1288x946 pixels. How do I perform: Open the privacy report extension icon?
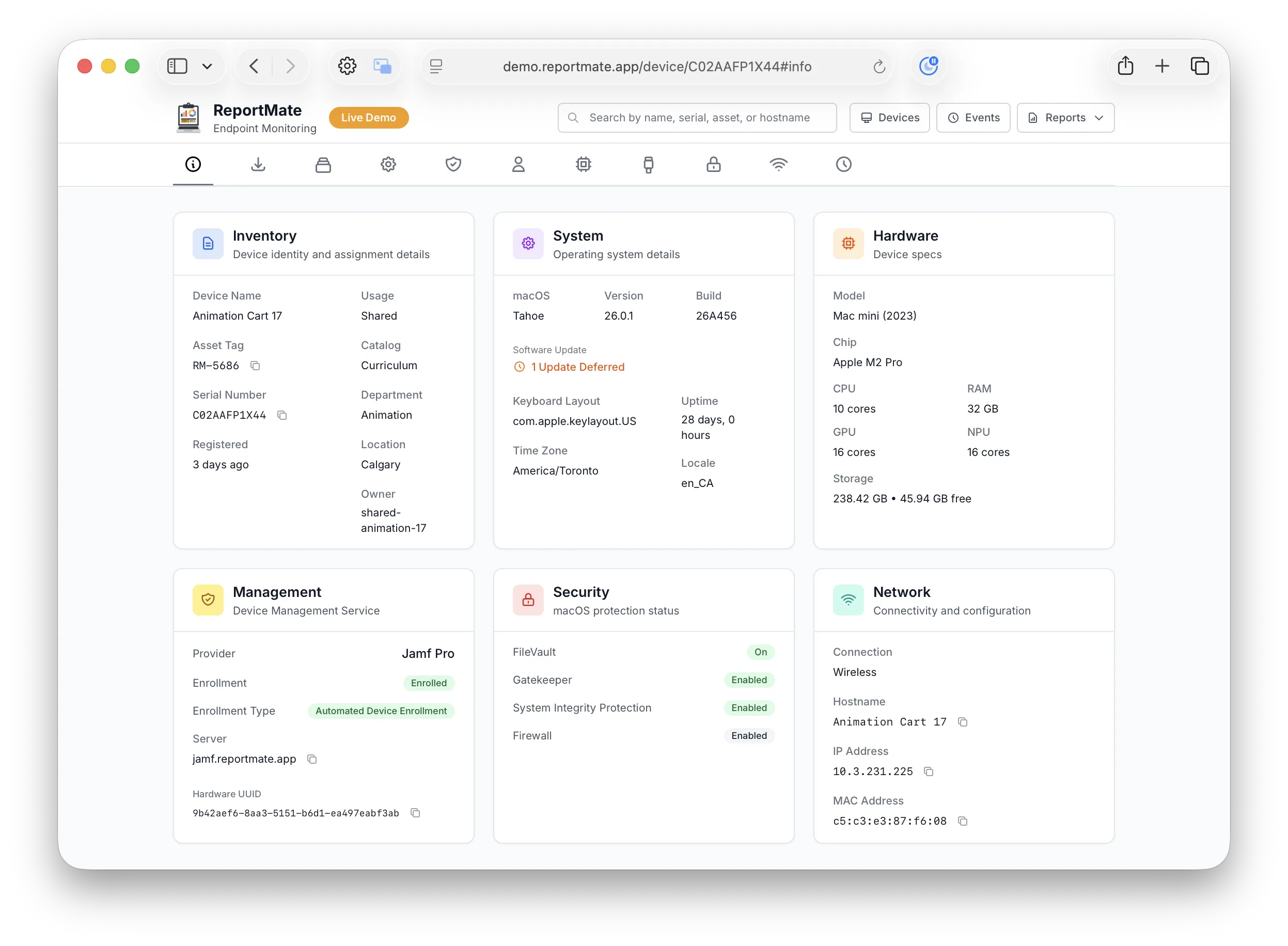point(929,67)
